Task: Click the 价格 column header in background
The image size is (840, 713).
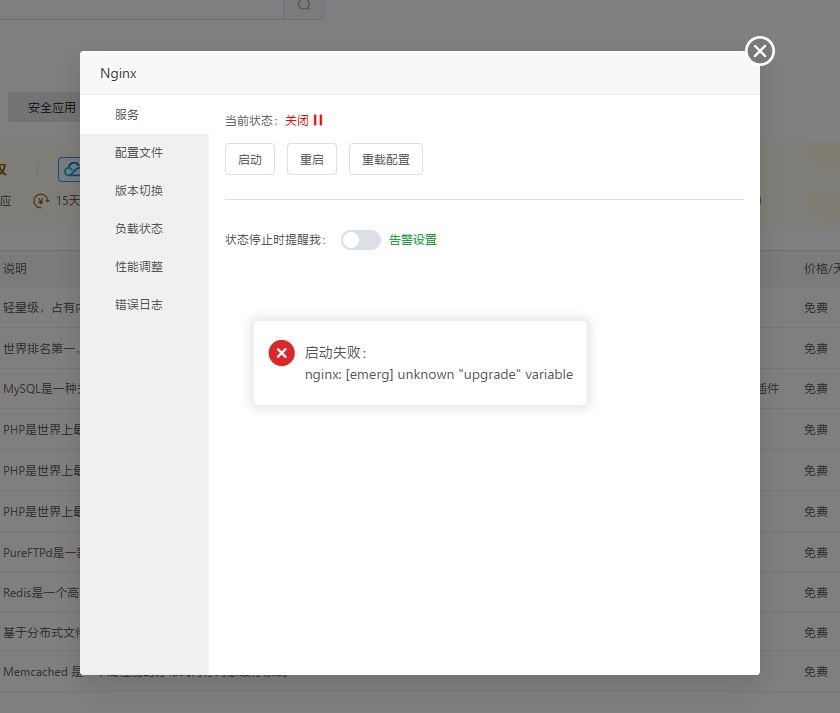Action: [821, 268]
